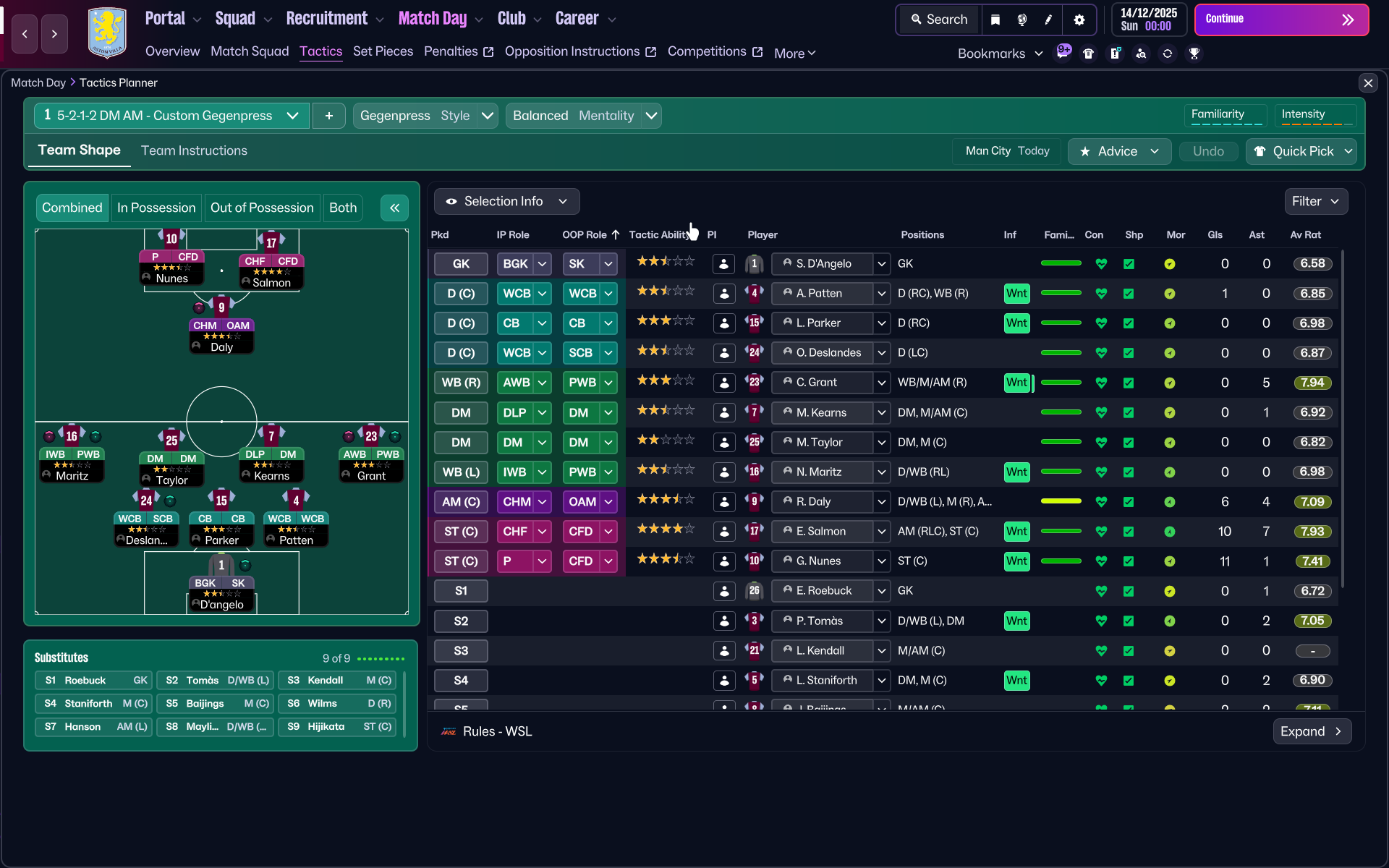Open IP Role dropdown for goalkeeper BGK

click(542, 264)
